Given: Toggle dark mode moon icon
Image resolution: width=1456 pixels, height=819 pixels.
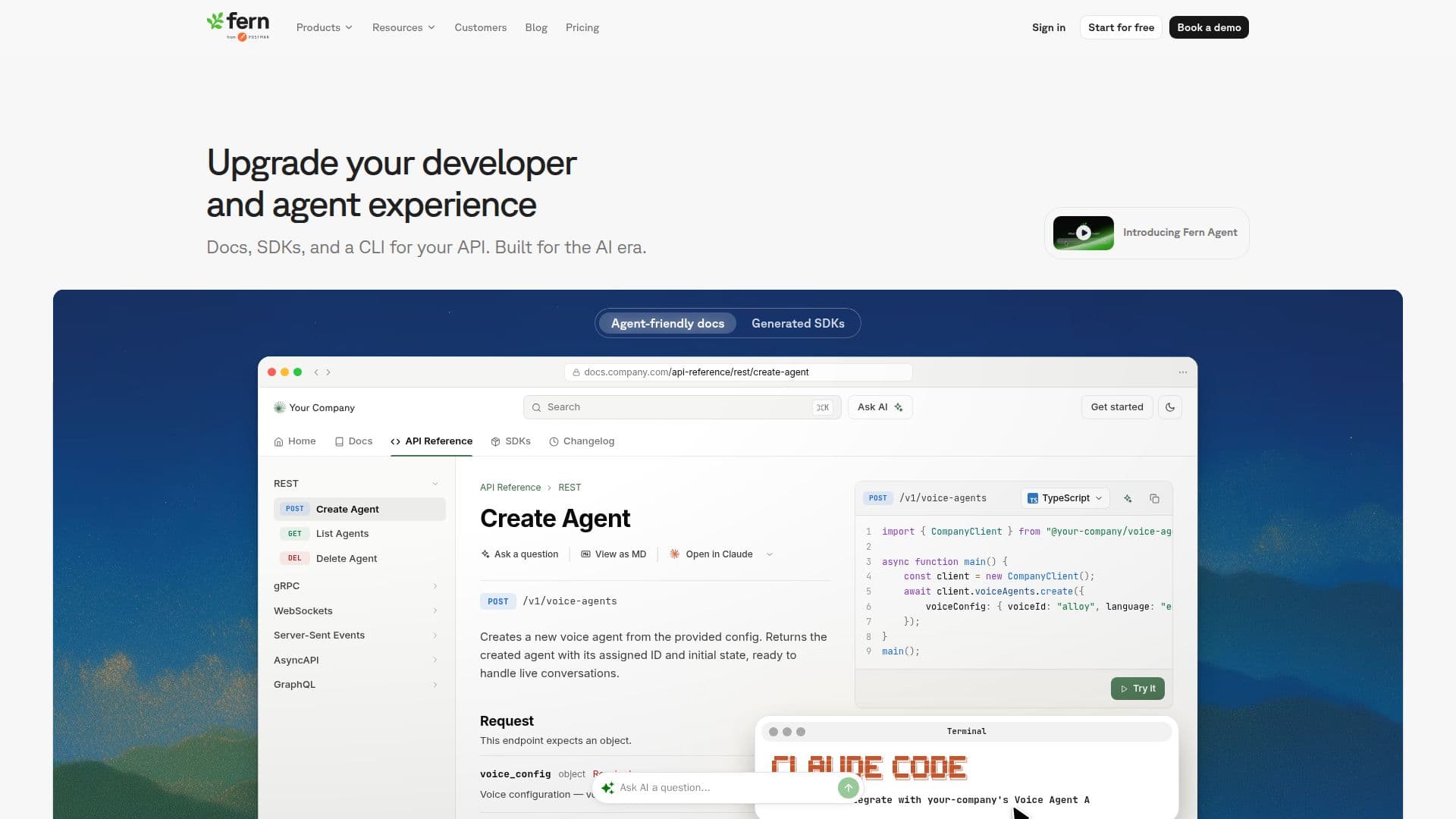Looking at the screenshot, I should tap(1170, 407).
